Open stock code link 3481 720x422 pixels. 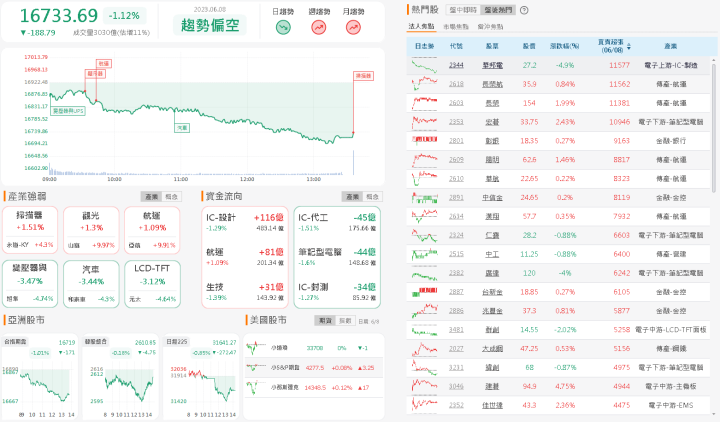(x=456, y=329)
